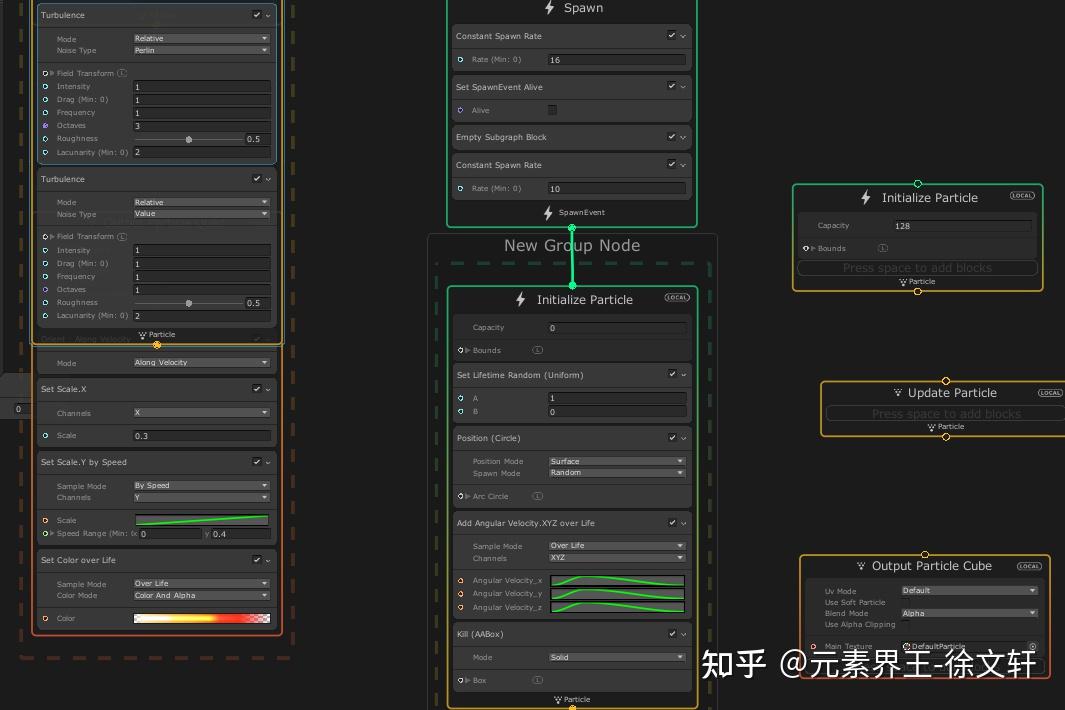Open the Blend Mode Alpha dropdown
1065x710 pixels.
click(968, 613)
